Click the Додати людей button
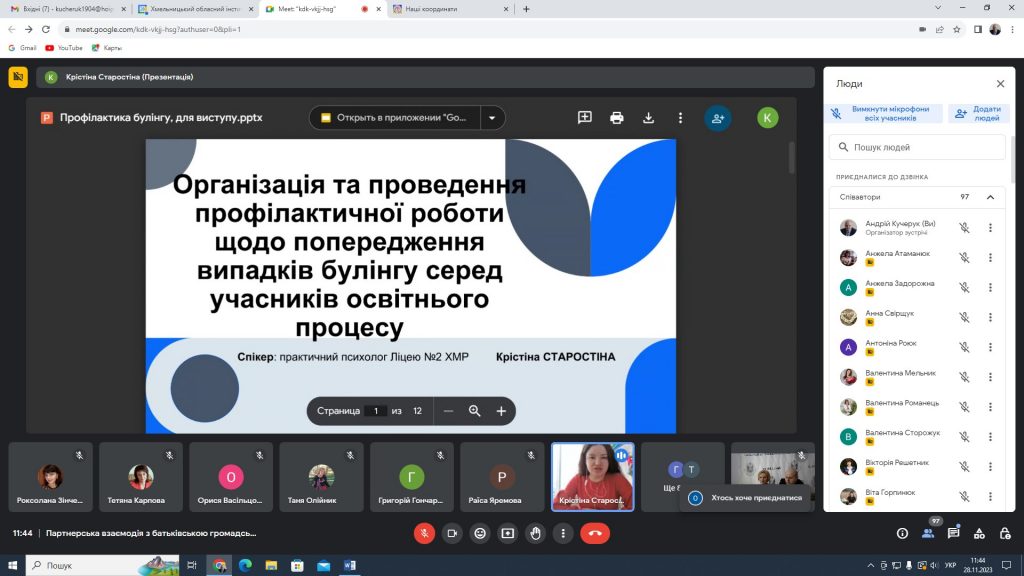 [978, 114]
